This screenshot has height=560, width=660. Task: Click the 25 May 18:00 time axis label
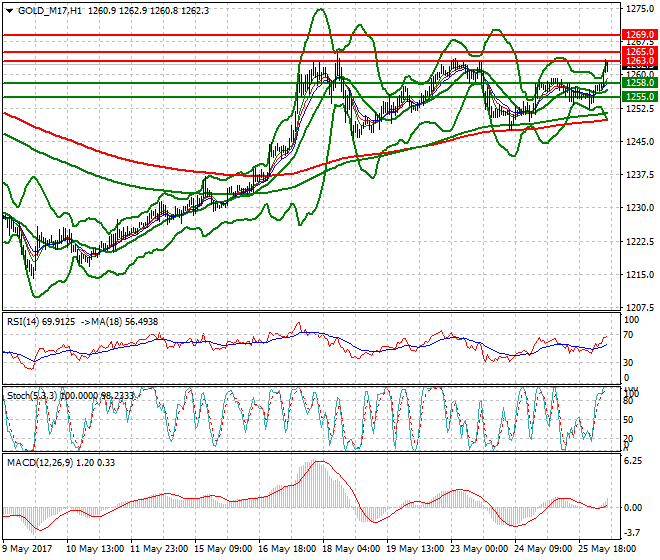click(x=607, y=549)
